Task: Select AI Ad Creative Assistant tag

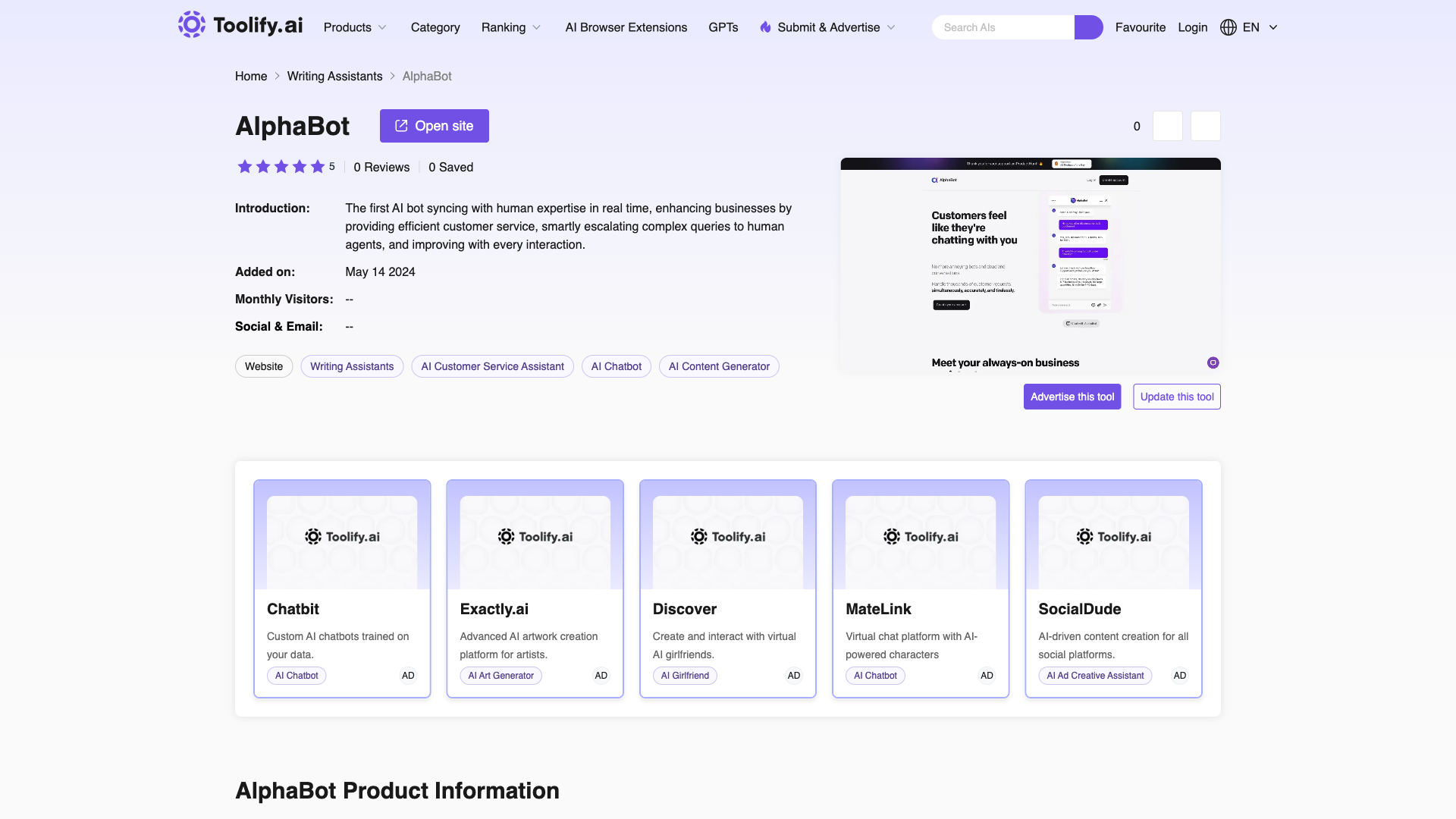Action: tap(1095, 676)
